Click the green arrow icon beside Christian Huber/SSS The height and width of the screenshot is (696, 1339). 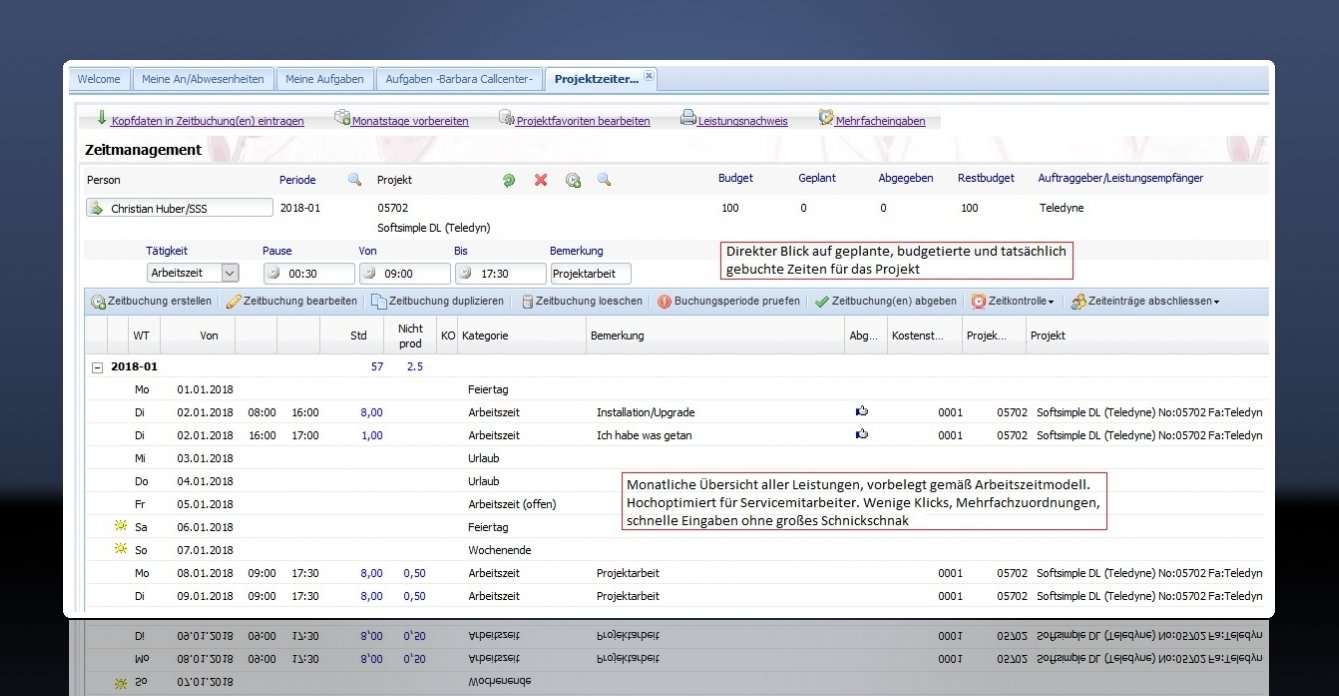pyautogui.click(x=97, y=209)
